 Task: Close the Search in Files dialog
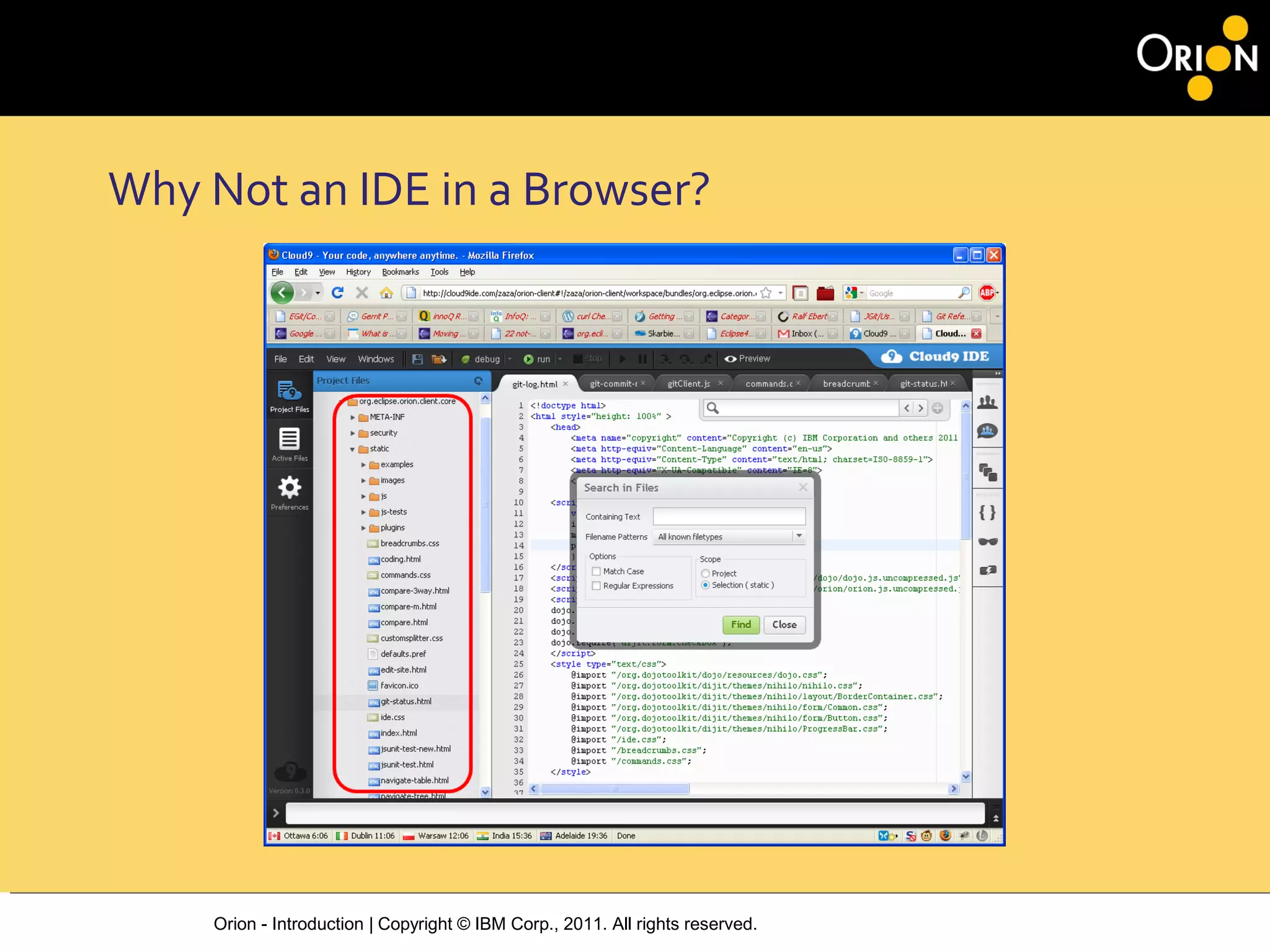[x=803, y=487]
